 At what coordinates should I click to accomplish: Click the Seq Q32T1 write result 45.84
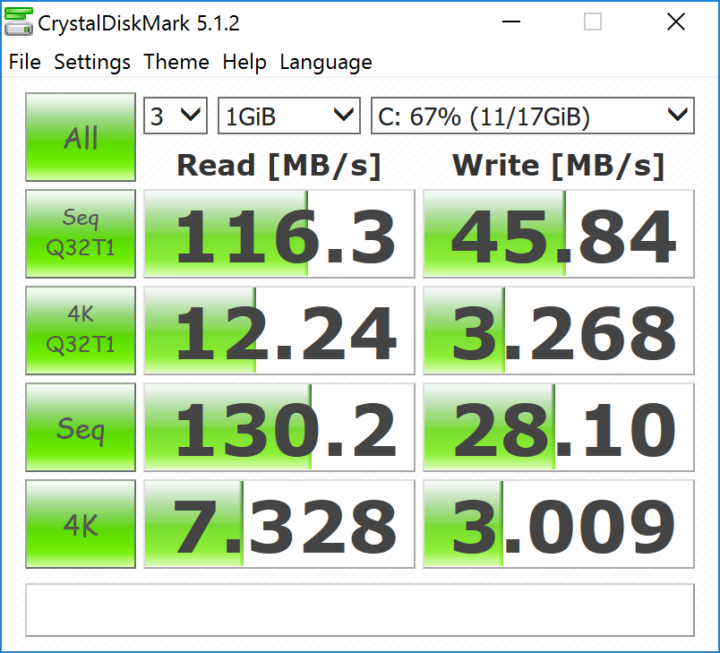tap(558, 234)
